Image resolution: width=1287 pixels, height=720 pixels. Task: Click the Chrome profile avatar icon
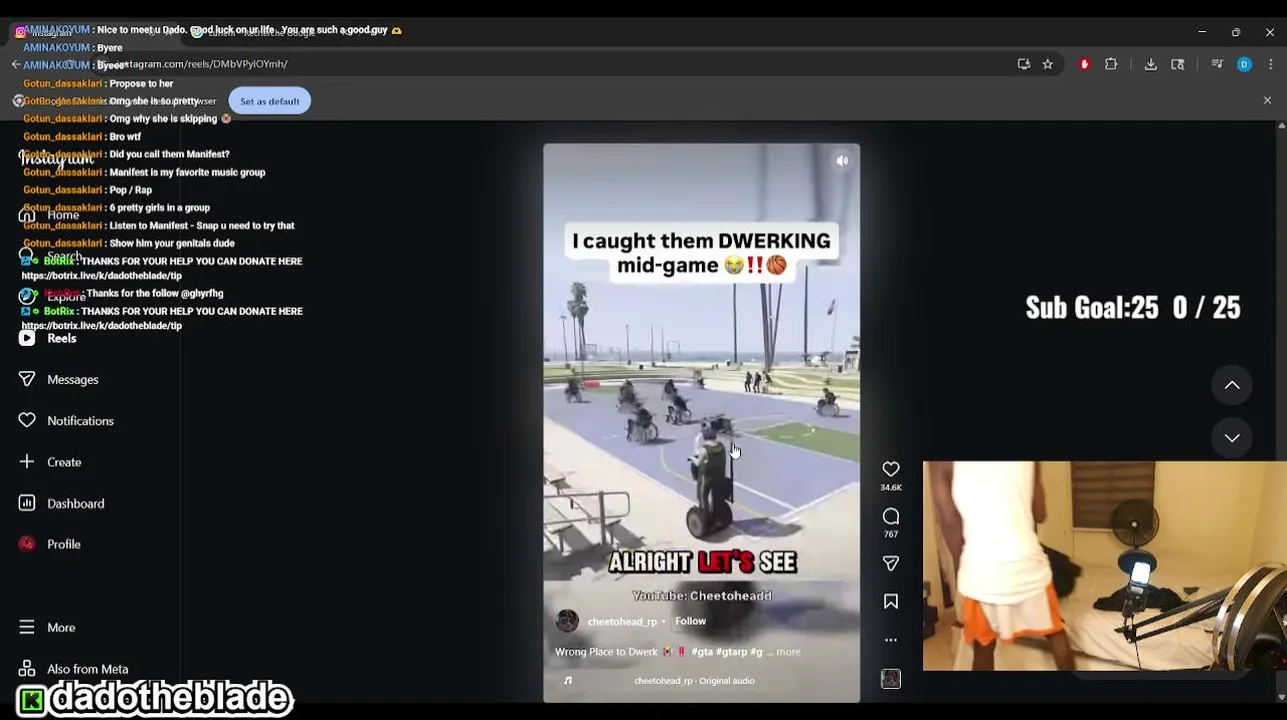point(1244,64)
